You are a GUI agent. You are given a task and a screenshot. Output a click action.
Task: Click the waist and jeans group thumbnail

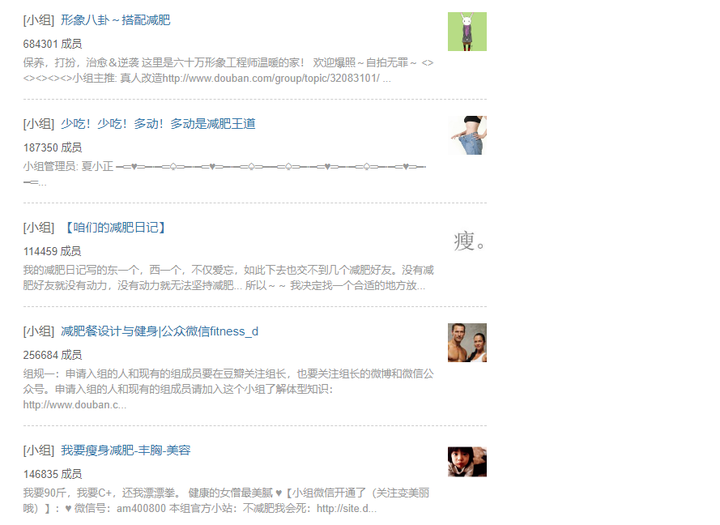pos(467,135)
